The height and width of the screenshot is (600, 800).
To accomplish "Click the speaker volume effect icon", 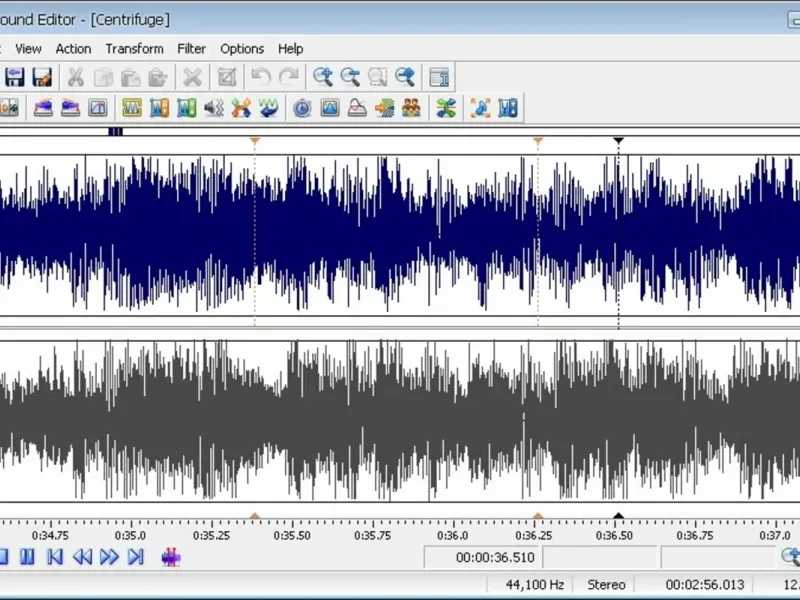I will (213, 108).
